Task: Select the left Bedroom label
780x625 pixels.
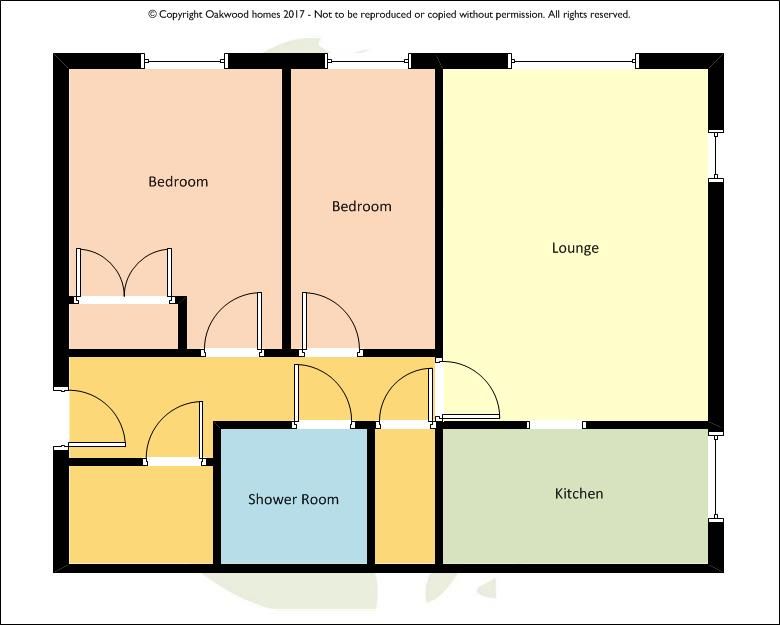Action: click(178, 182)
